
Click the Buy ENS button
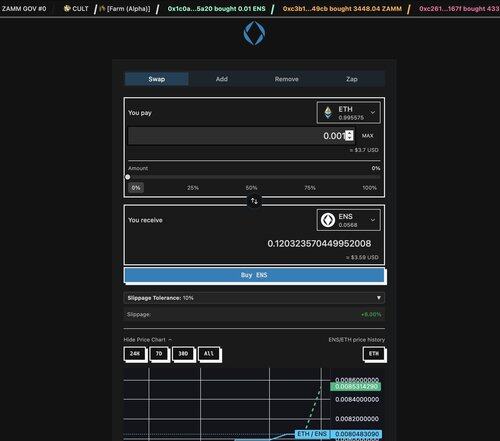coord(254,275)
